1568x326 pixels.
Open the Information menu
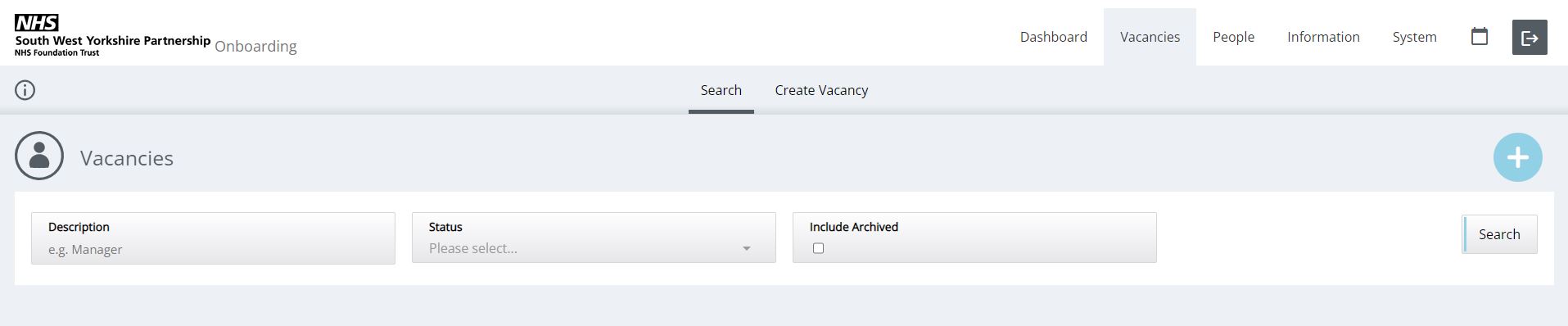(x=1323, y=37)
